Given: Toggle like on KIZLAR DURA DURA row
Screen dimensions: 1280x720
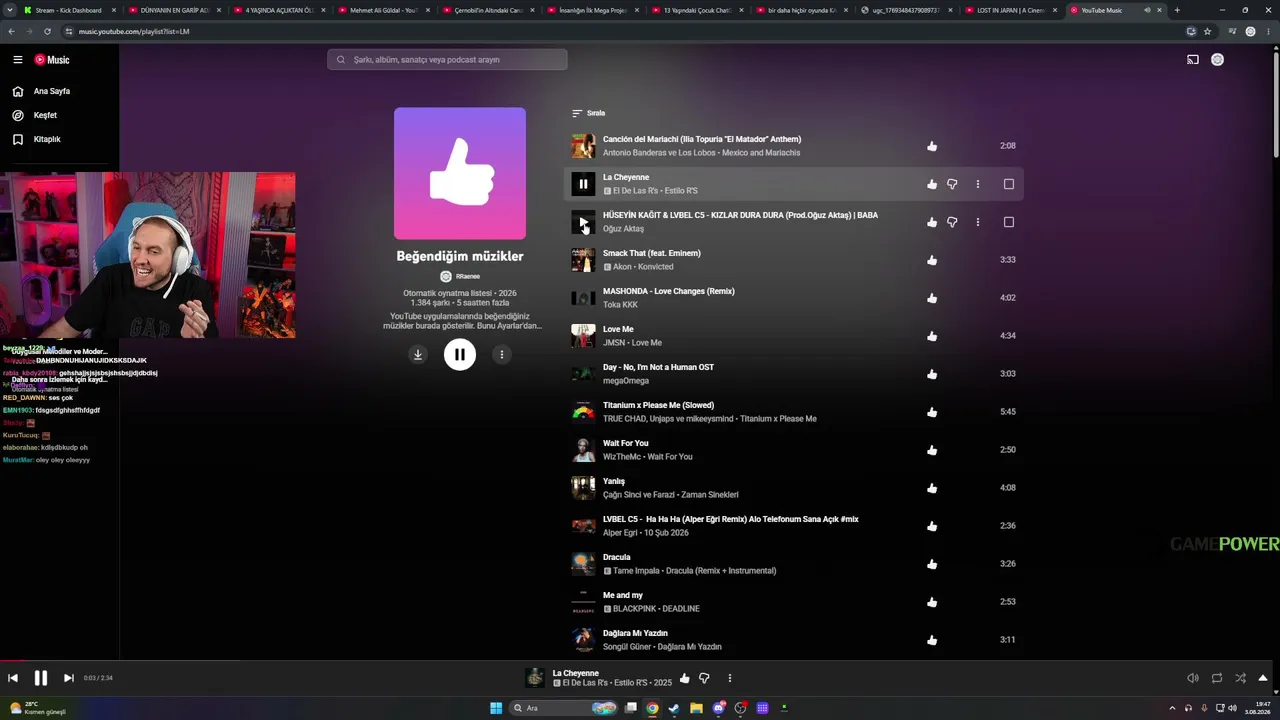Looking at the screenshot, I should point(932,222).
